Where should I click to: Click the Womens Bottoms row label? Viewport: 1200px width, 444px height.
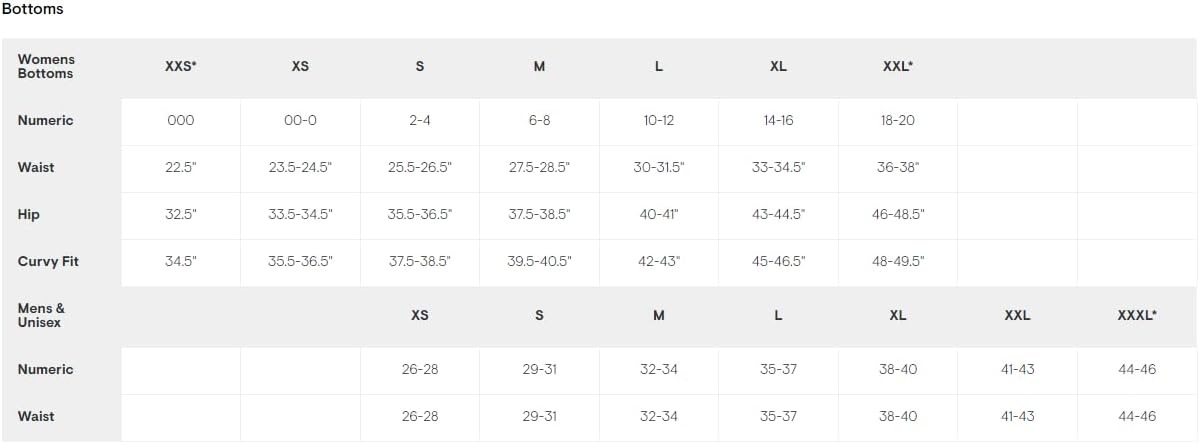coord(46,66)
